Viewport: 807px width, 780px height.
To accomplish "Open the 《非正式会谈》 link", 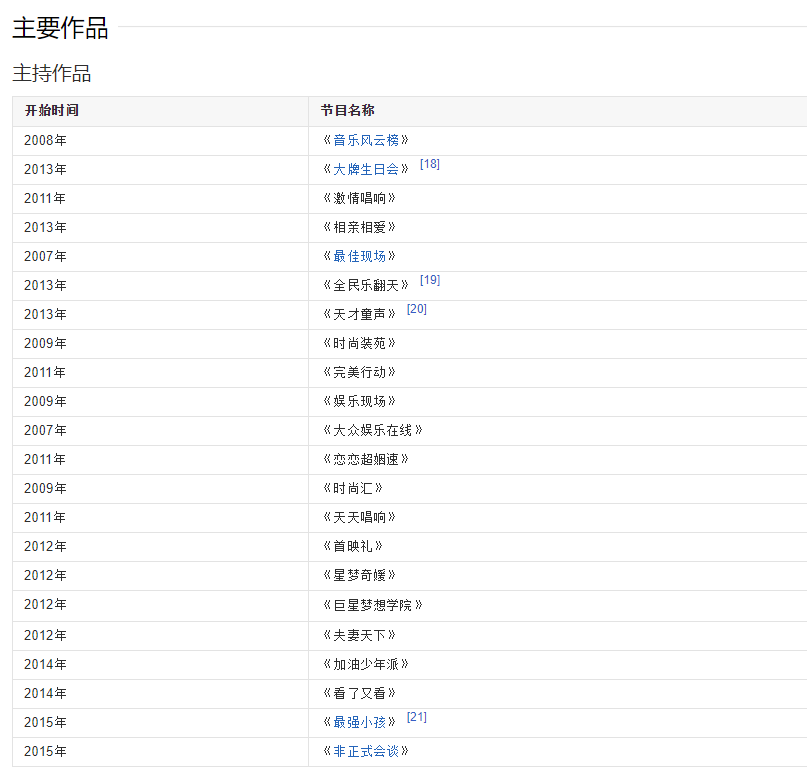I will point(366,751).
